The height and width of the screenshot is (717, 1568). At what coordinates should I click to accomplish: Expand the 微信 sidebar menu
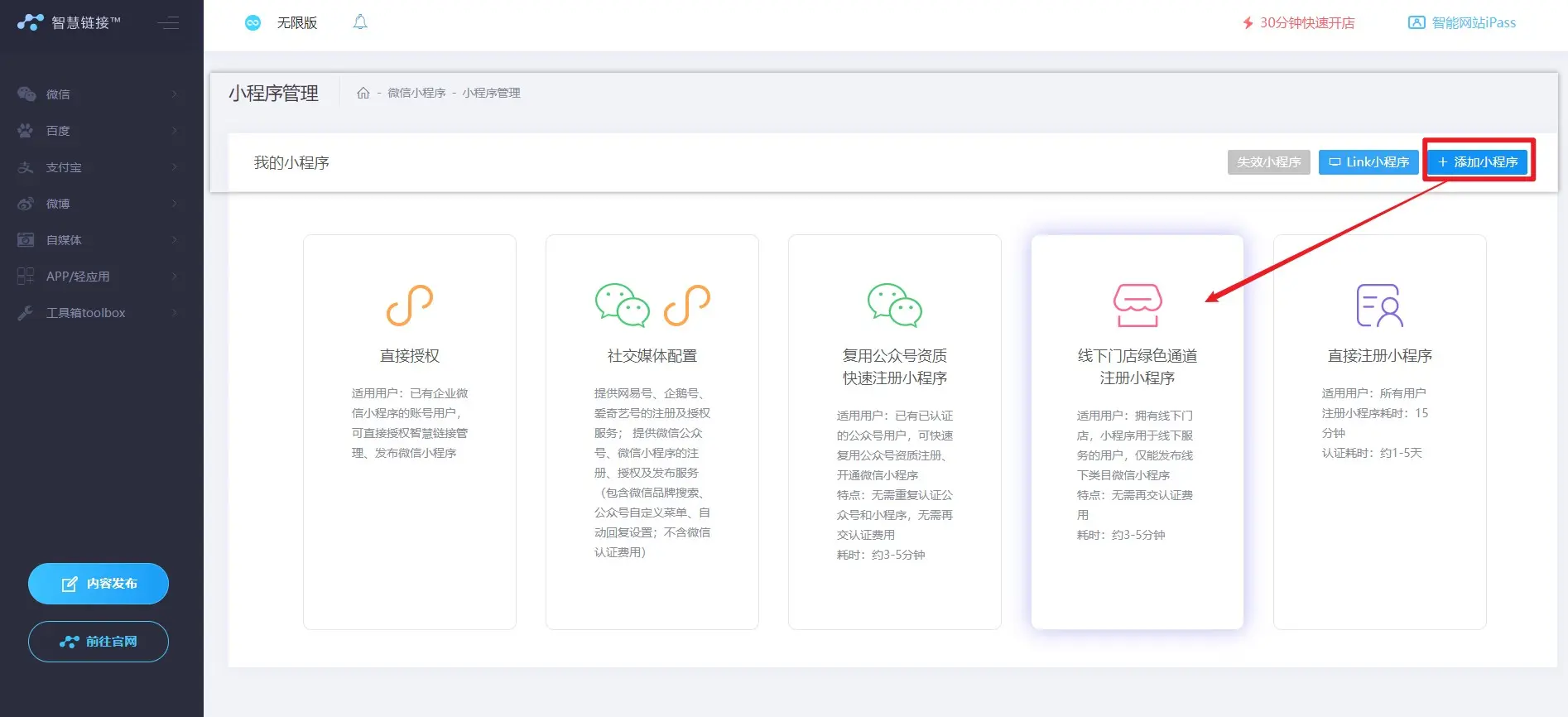click(98, 94)
